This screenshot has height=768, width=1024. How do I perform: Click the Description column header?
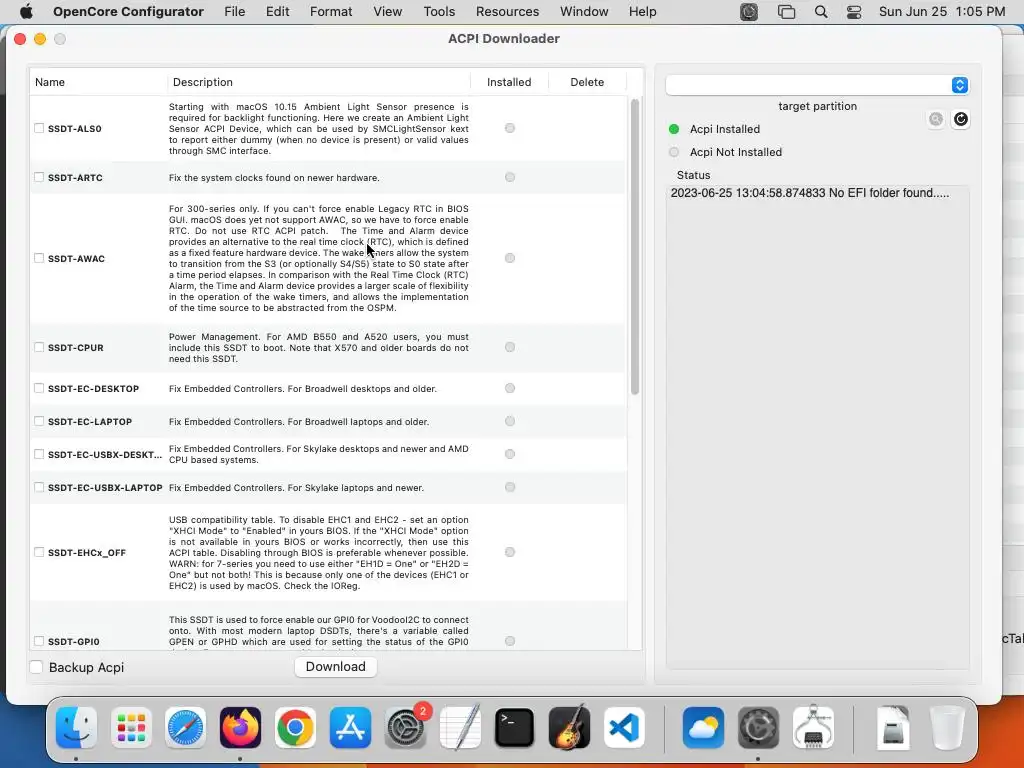click(319, 82)
